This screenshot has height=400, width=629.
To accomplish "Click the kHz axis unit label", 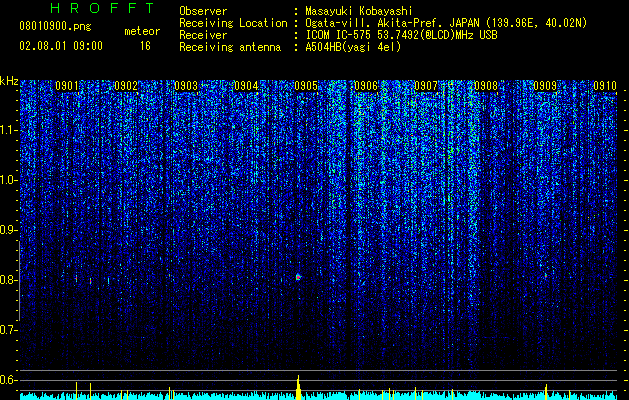I will coord(9,81).
